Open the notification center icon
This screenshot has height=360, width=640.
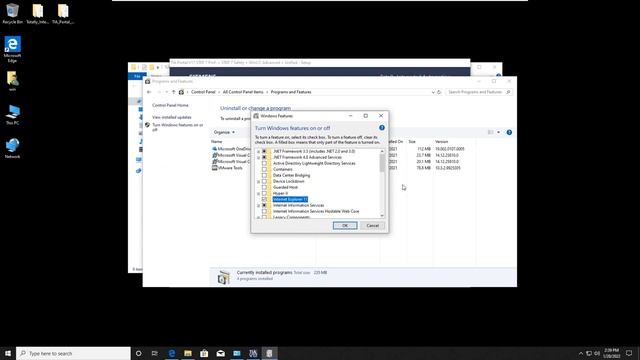point(629,353)
